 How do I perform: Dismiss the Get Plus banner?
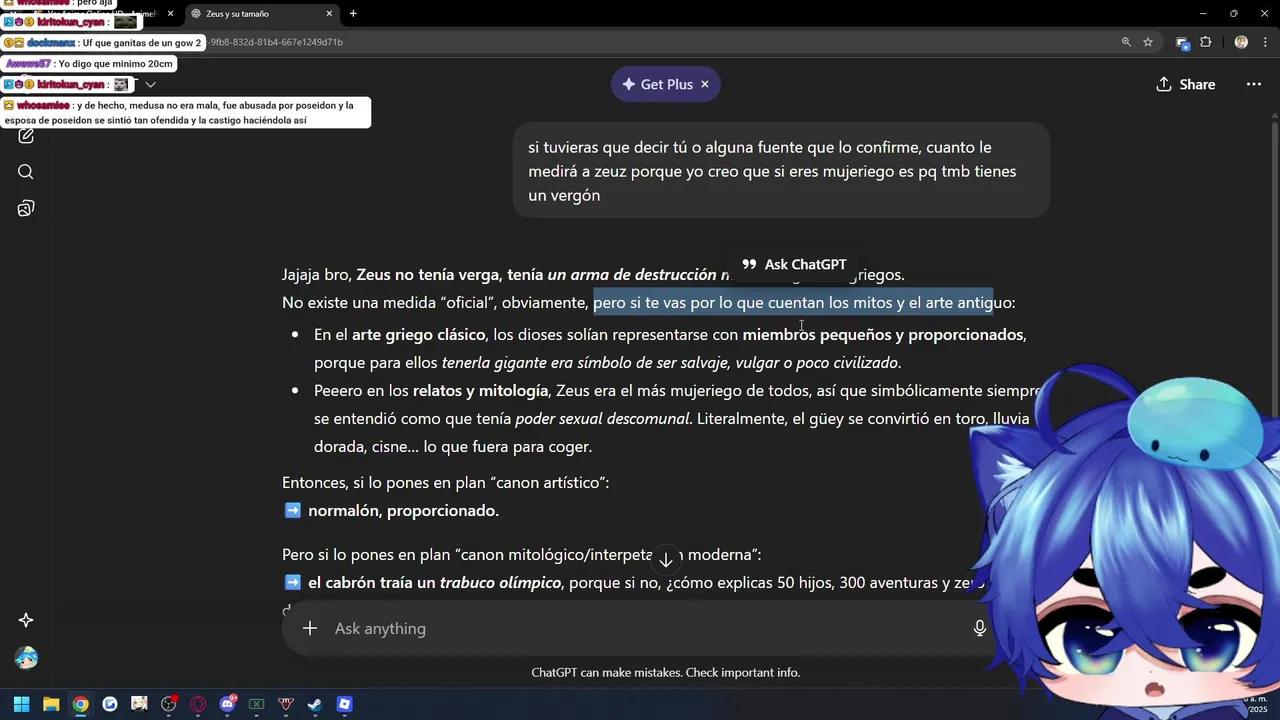704,84
